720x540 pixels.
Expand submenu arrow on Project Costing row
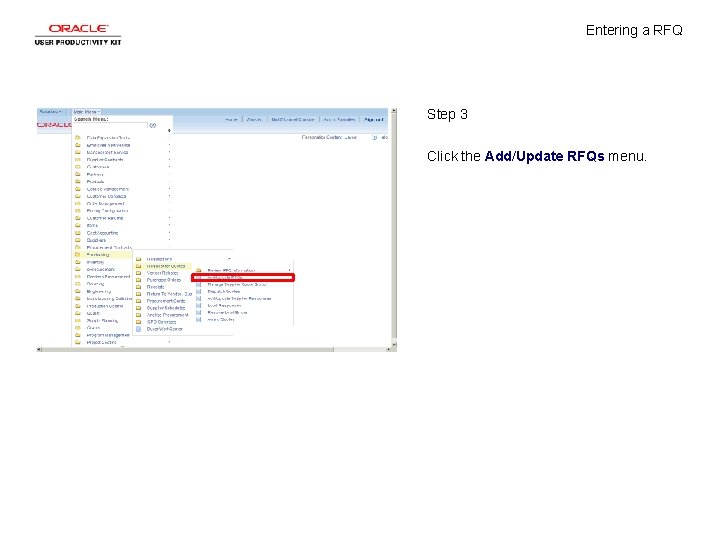pyautogui.click(x=169, y=342)
